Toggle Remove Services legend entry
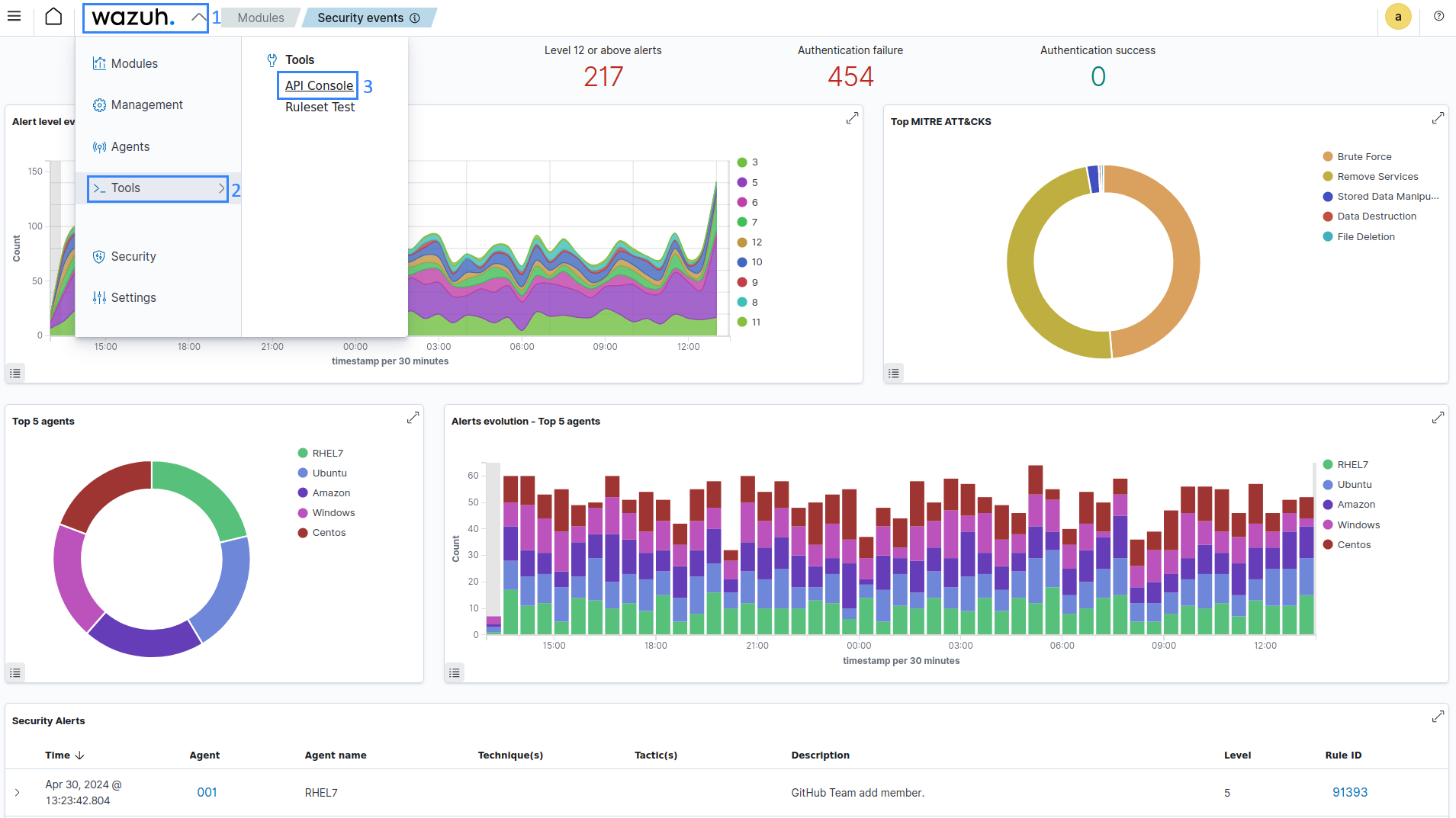Image resolution: width=1456 pixels, height=818 pixels. (1371, 176)
